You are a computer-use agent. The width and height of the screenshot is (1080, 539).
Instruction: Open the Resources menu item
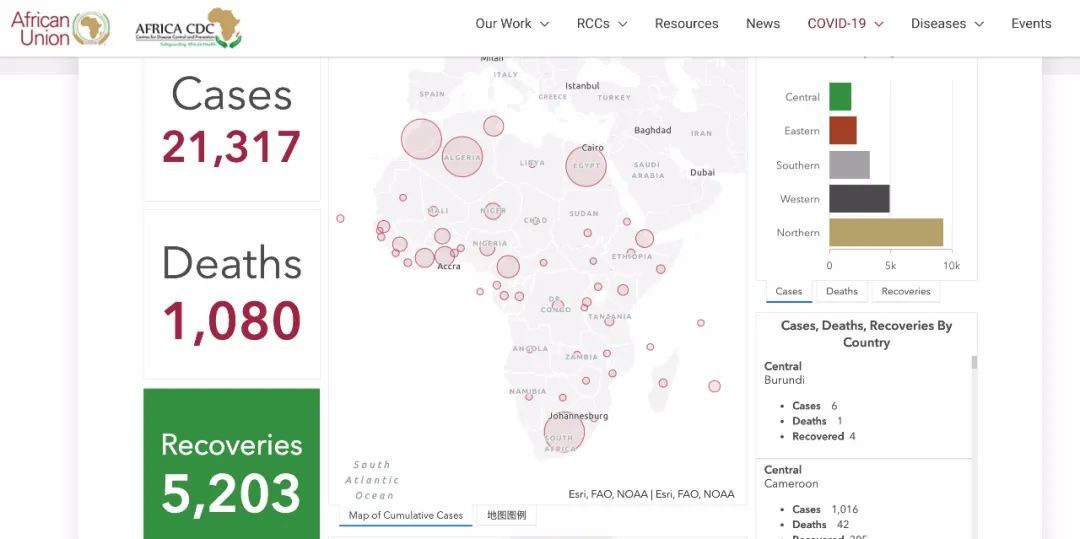(x=686, y=24)
